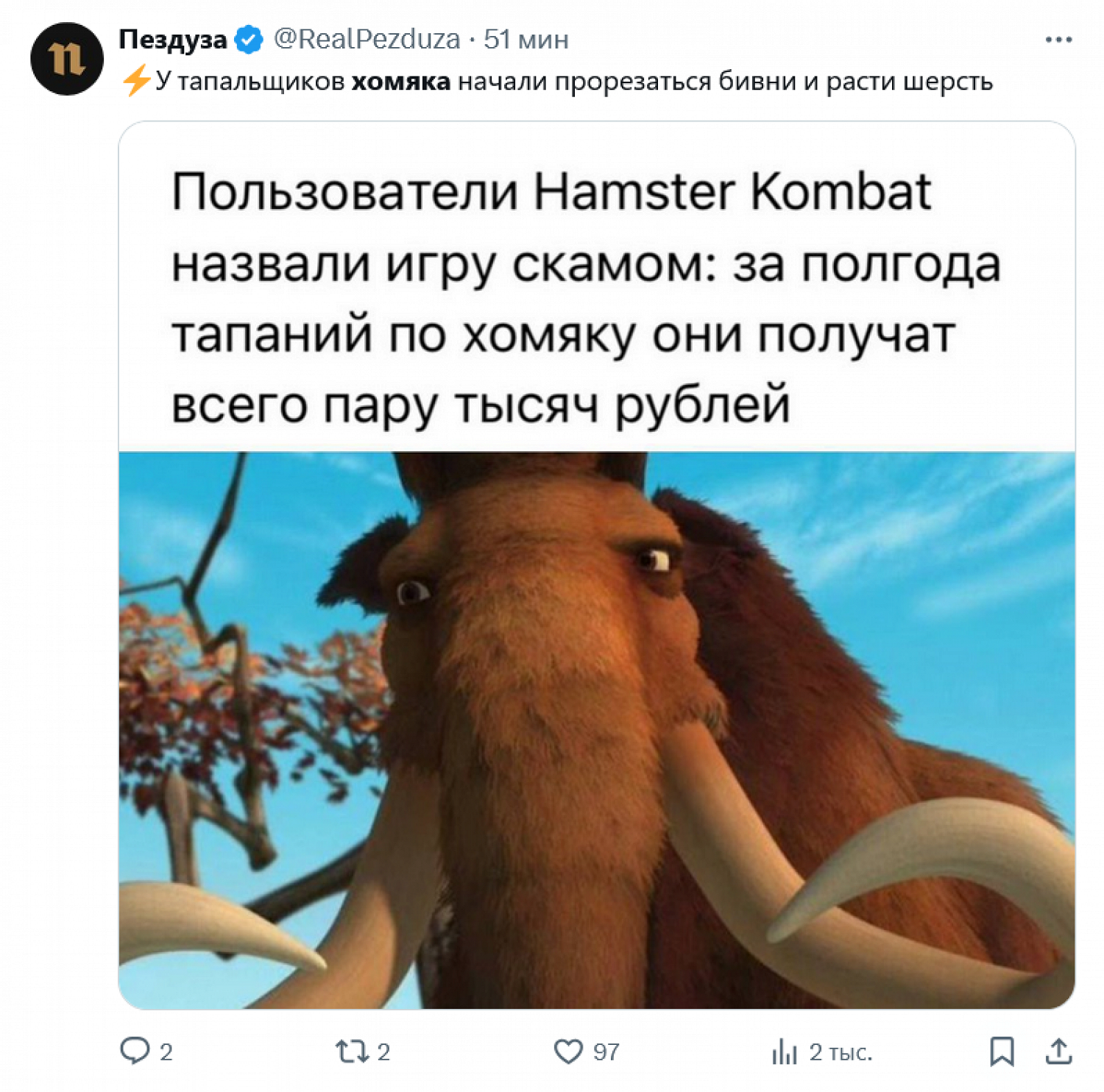Retweet using the arrows icon
The image size is (1104, 1092).
coord(352,1052)
